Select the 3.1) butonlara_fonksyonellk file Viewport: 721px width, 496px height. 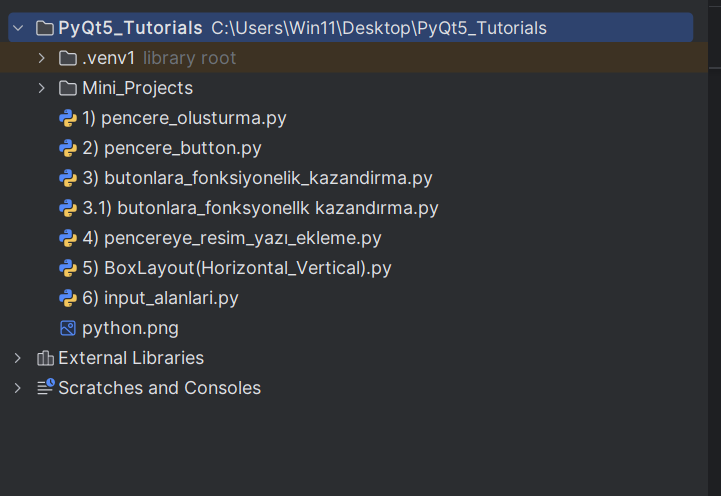pos(260,208)
